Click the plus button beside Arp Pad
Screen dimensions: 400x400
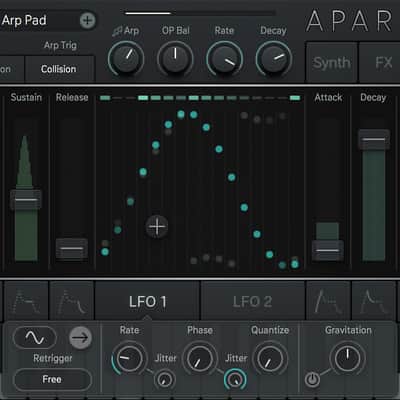tap(87, 21)
